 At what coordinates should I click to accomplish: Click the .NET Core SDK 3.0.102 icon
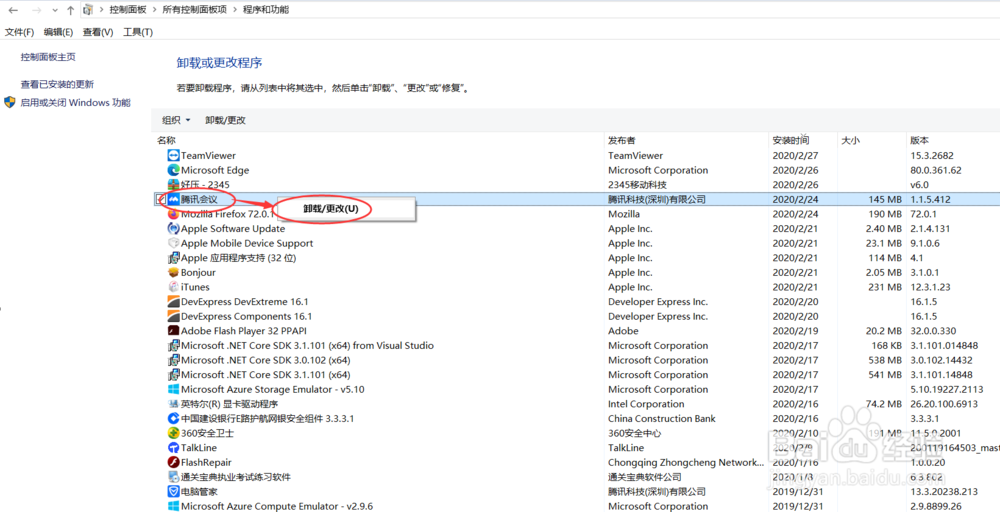click(x=173, y=360)
